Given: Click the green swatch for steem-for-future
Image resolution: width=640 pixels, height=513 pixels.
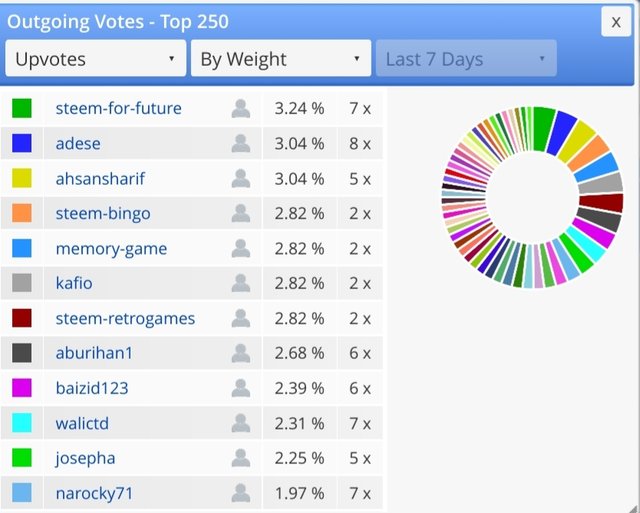Looking at the screenshot, I should [x=22, y=109].
